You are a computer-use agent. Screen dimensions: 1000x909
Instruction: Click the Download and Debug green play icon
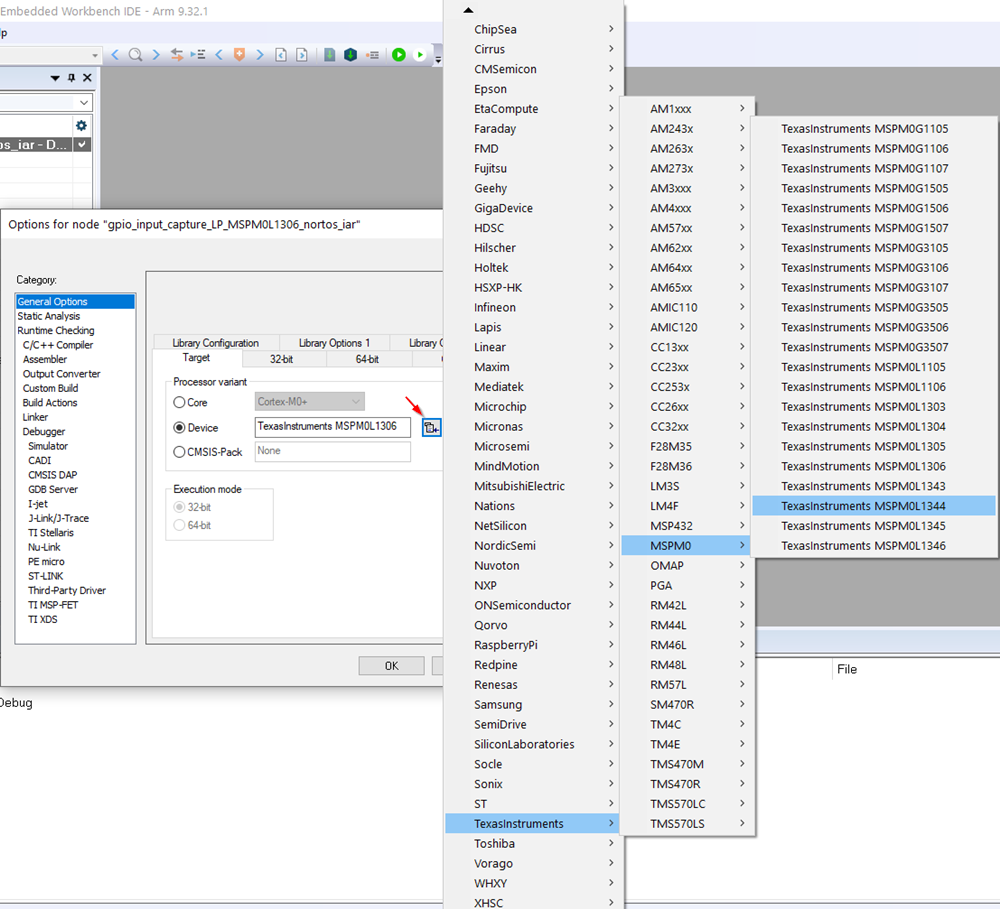coord(399,55)
